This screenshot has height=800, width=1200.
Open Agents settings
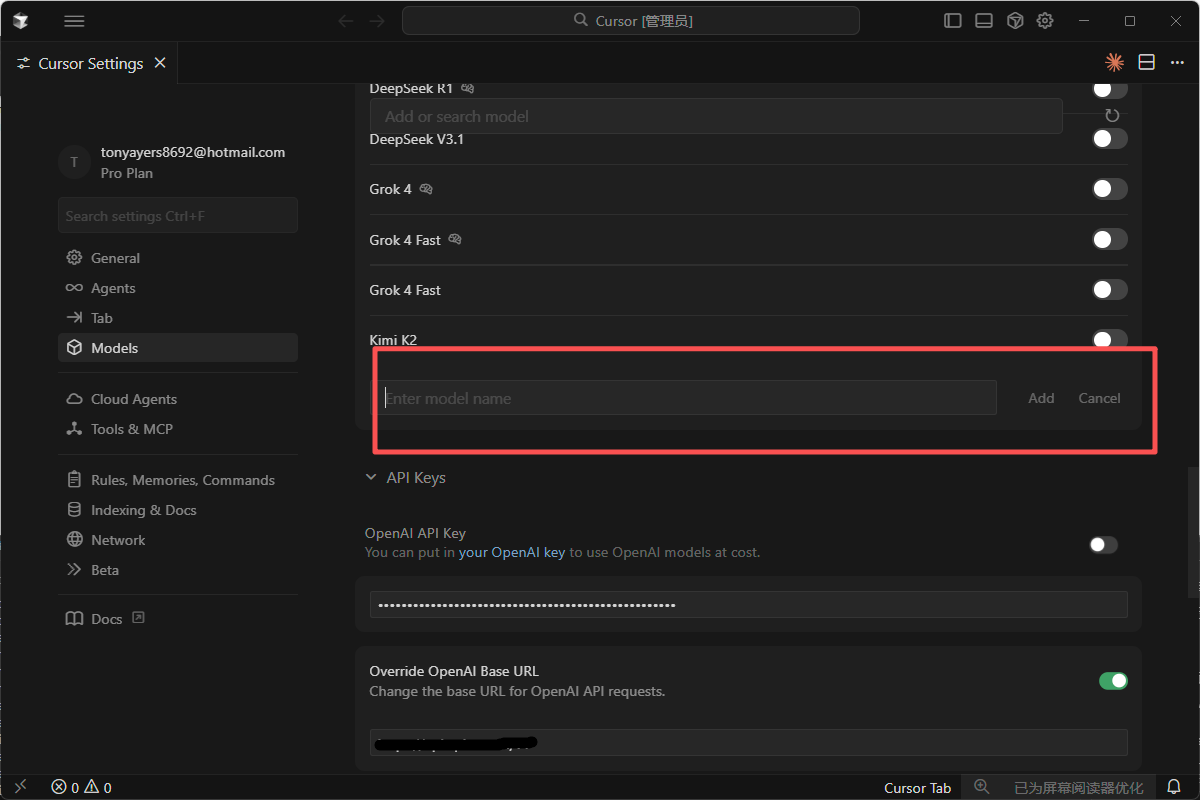[x=178, y=288]
